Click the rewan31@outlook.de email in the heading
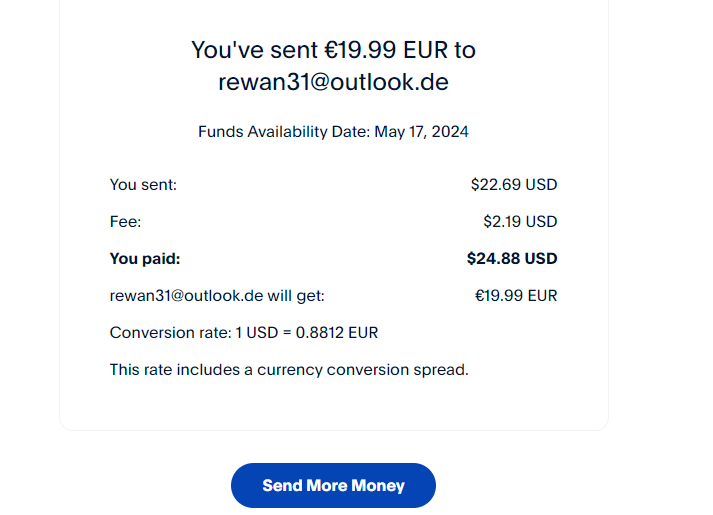This screenshot has width=713, height=515. (x=333, y=82)
